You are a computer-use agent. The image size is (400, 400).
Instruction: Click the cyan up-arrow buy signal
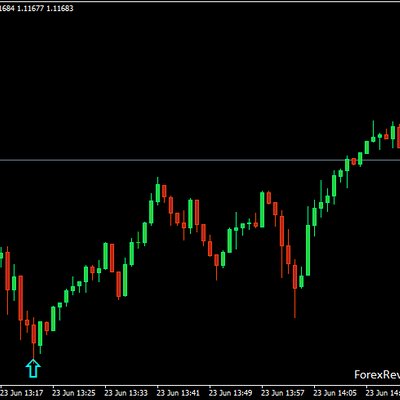click(x=33, y=368)
